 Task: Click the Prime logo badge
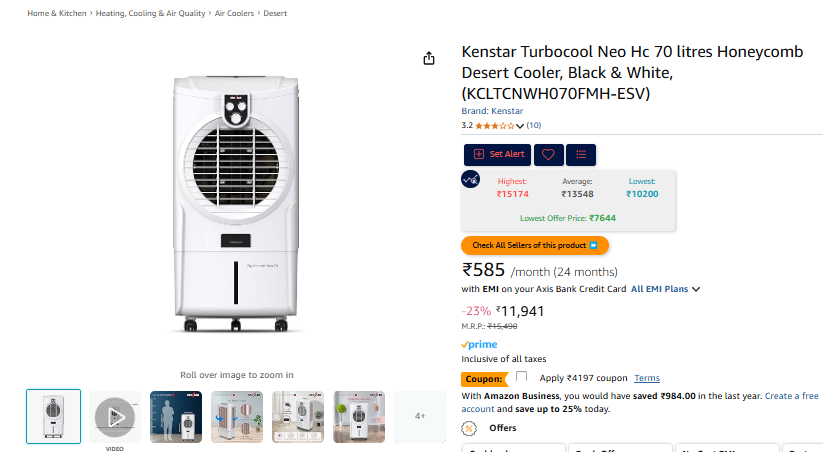[x=479, y=344]
